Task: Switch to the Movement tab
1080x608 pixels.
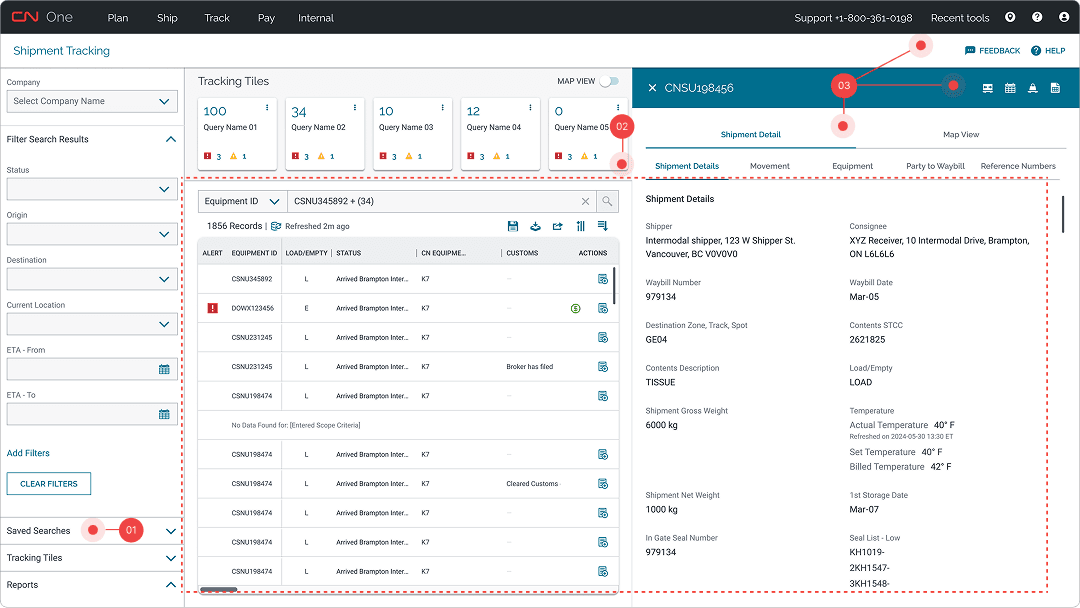Action: 769,166
